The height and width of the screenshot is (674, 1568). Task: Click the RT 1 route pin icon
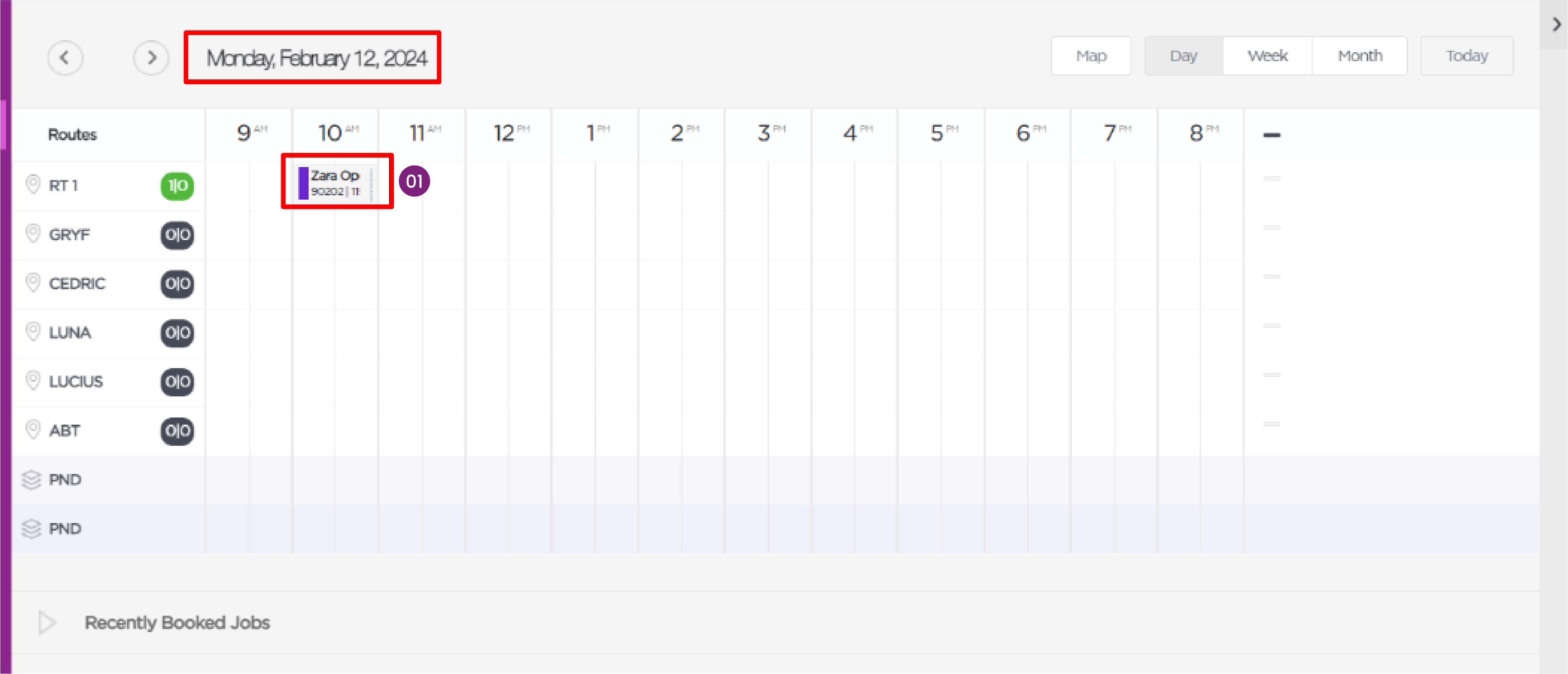click(x=33, y=185)
